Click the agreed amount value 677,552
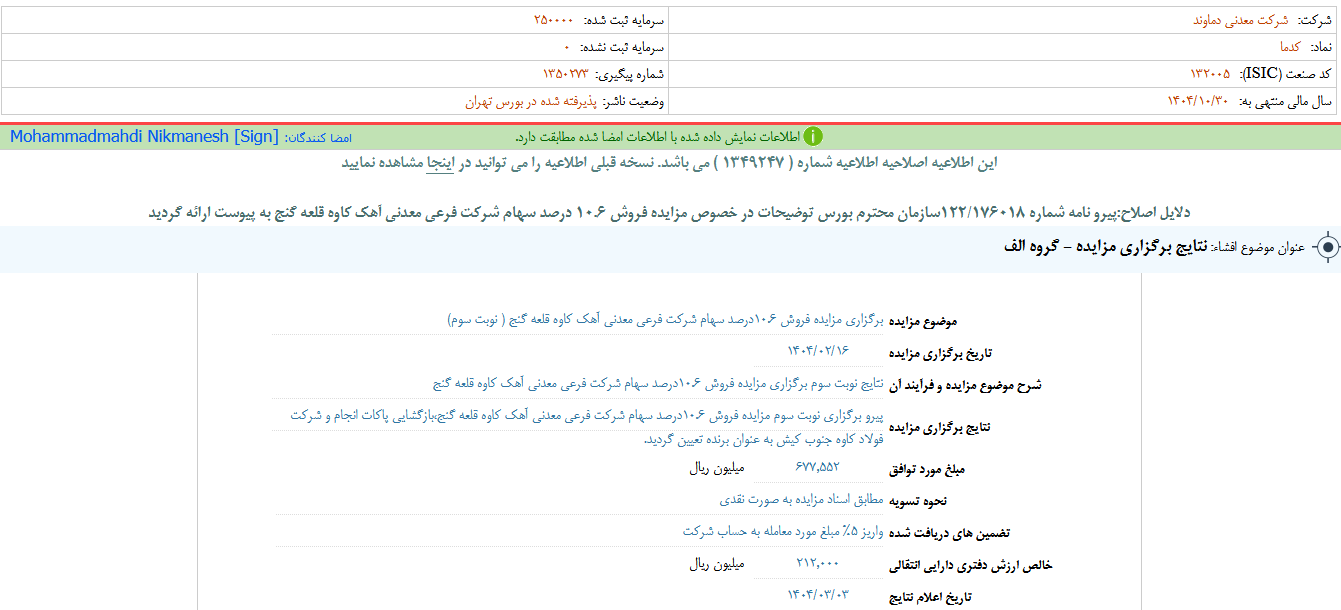This screenshot has height=610, width=1341. [817, 466]
